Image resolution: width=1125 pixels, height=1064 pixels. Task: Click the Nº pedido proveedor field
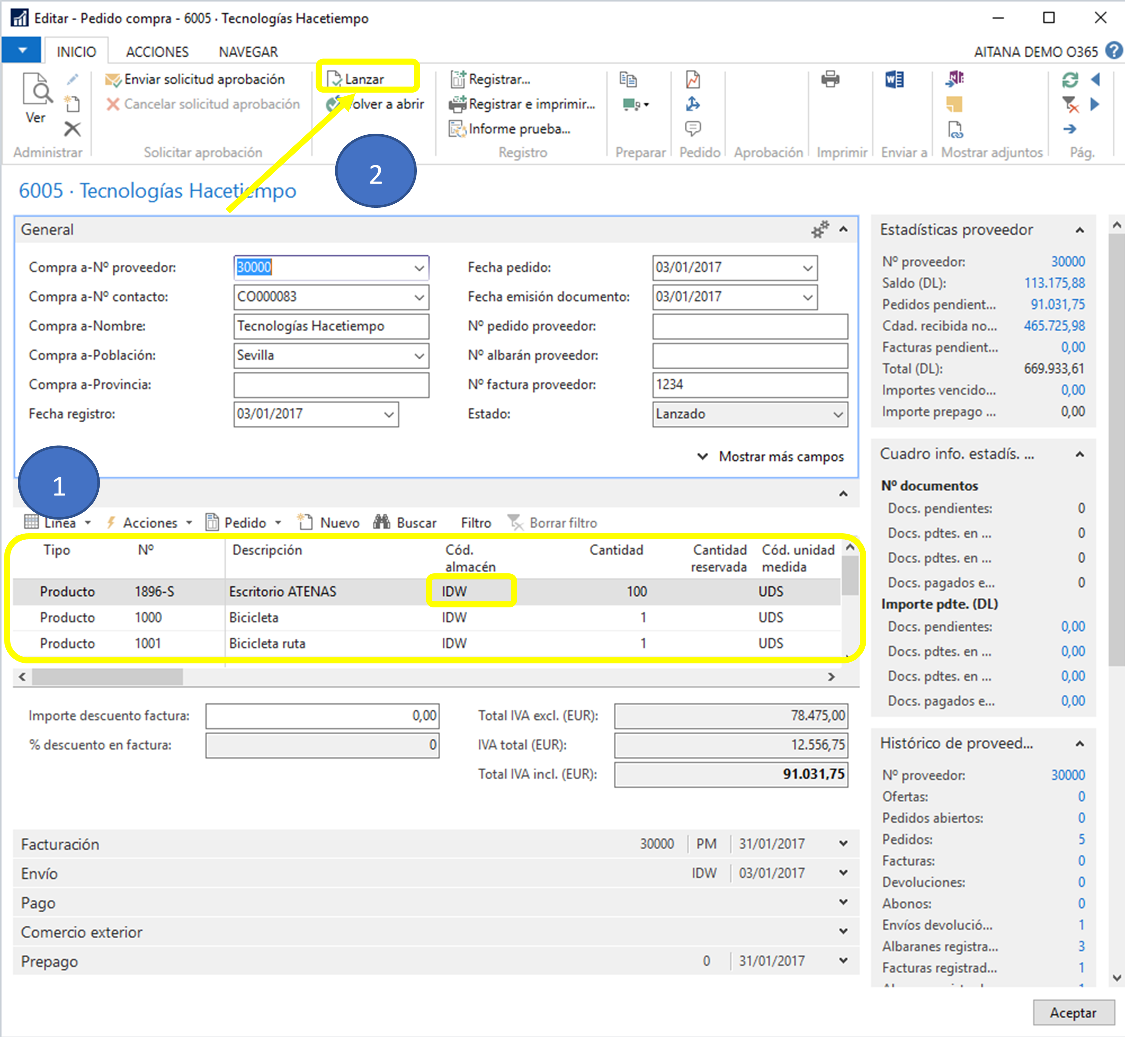coord(750,326)
